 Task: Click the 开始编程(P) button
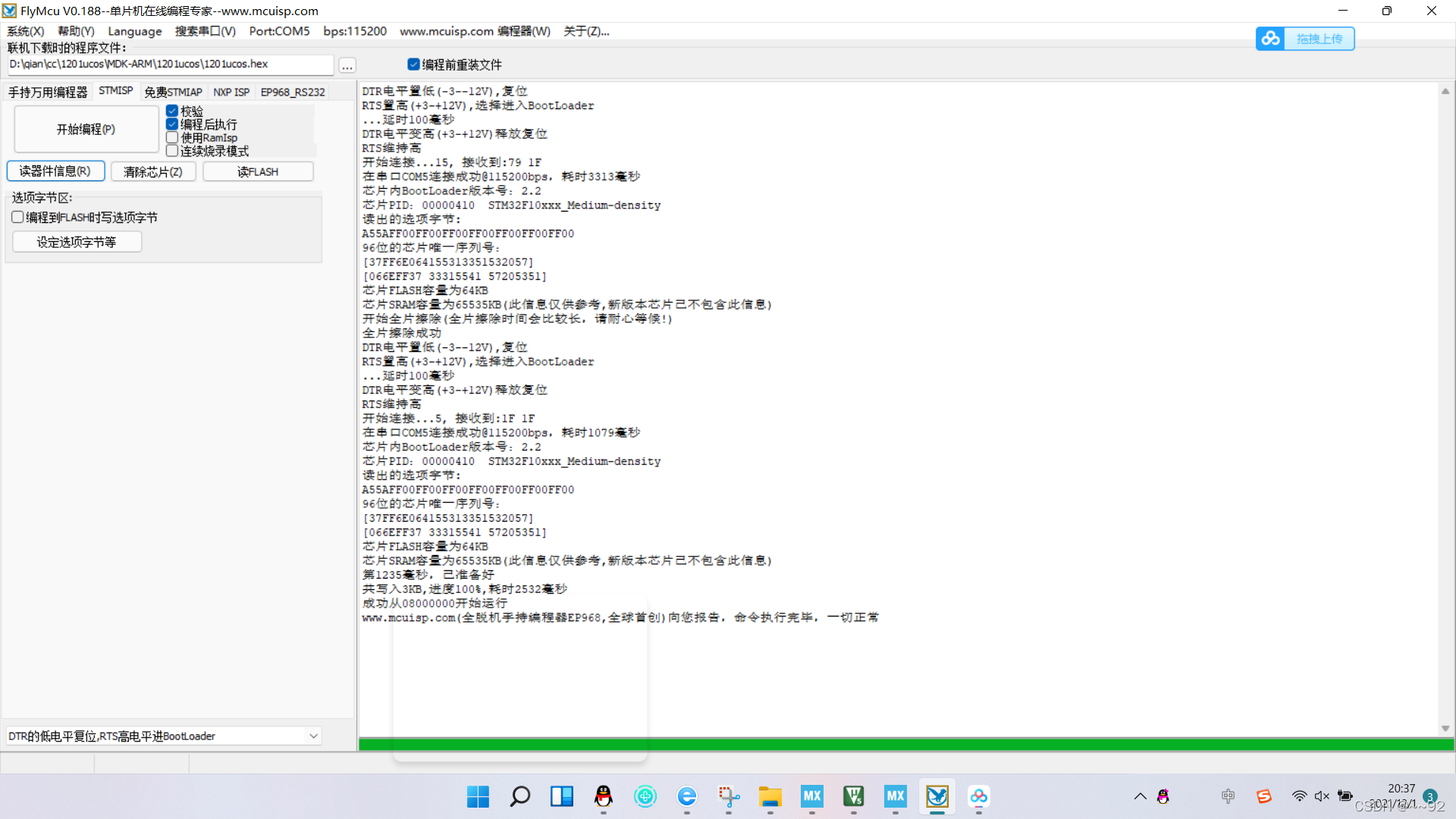(85, 129)
